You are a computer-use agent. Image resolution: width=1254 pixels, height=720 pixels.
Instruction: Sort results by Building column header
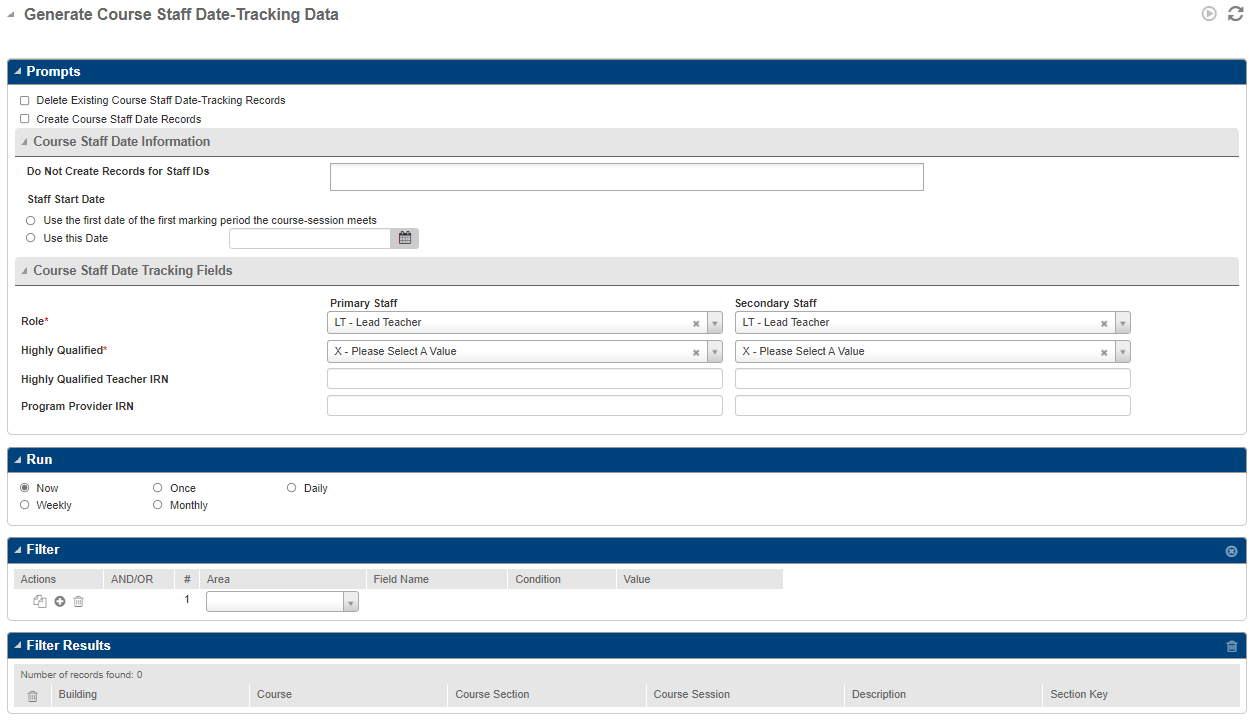(78, 694)
